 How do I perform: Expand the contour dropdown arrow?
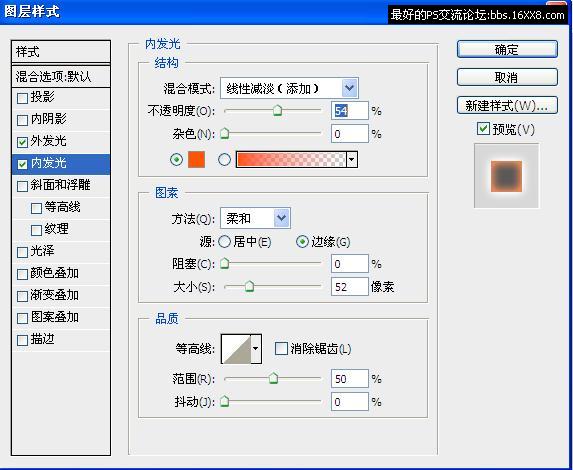[x=256, y=349]
